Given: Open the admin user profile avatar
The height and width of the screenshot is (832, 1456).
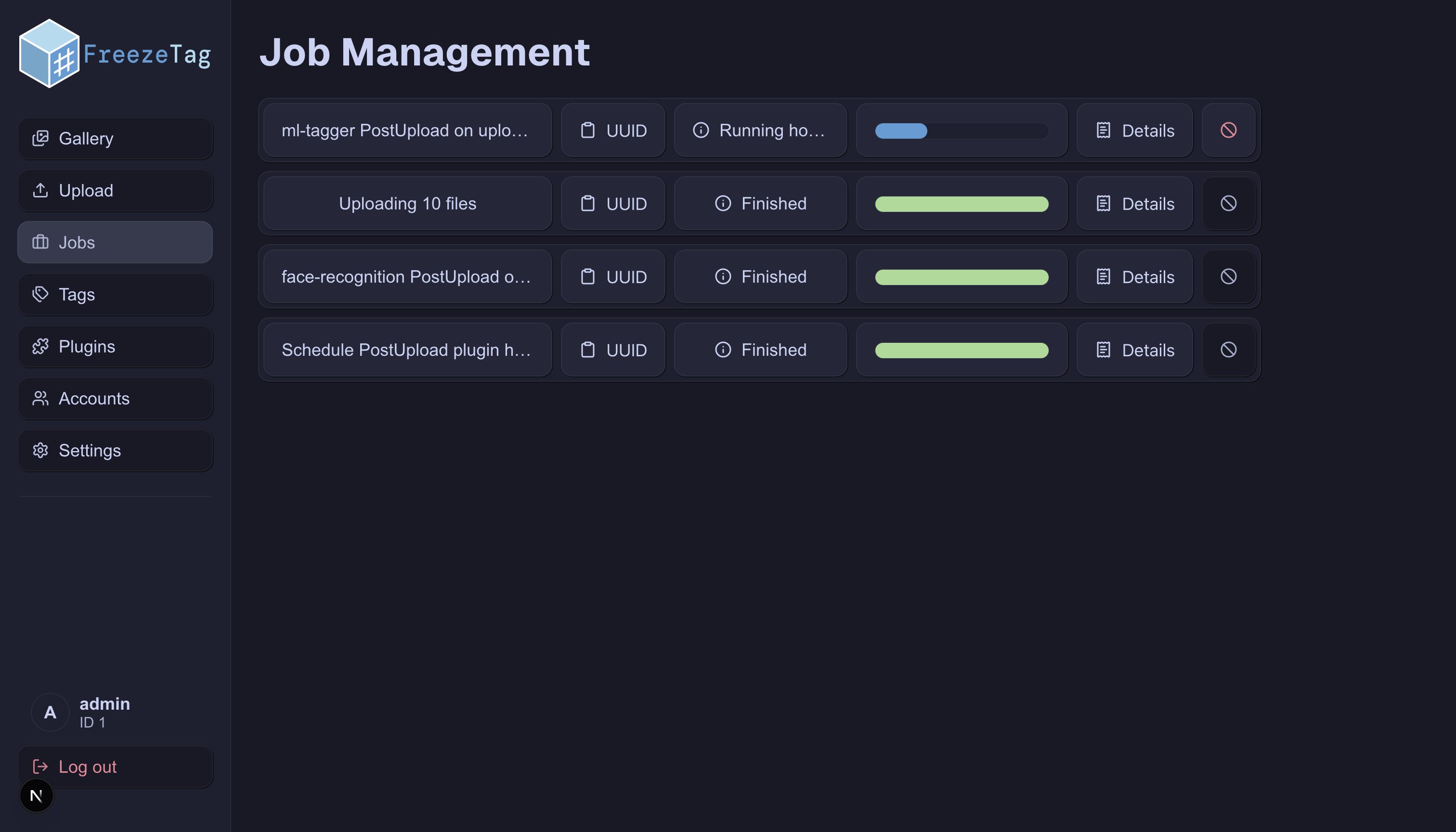Looking at the screenshot, I should point(50,713).
